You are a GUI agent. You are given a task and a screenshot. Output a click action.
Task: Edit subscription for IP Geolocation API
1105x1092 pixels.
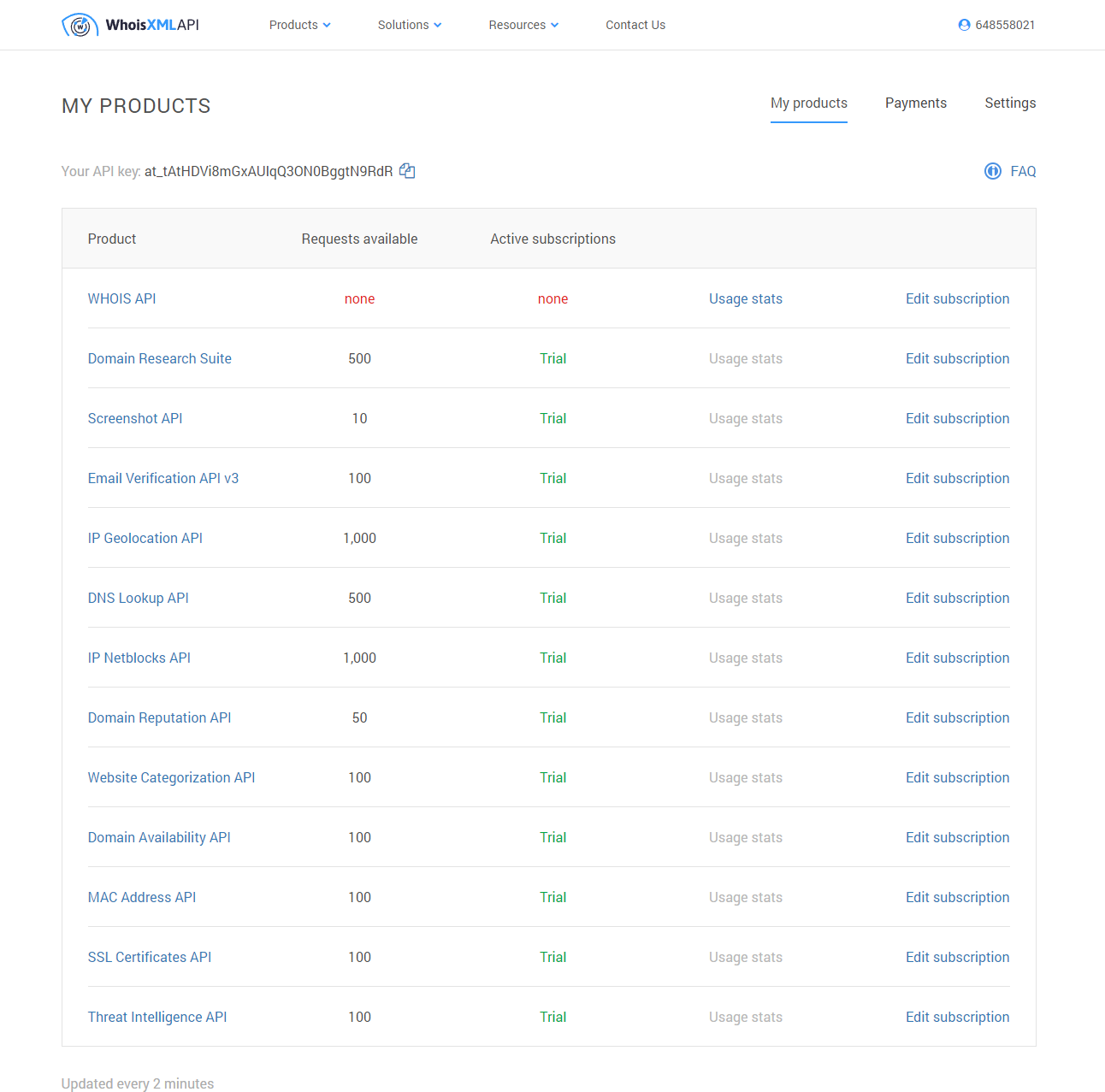tap(958, 538)
